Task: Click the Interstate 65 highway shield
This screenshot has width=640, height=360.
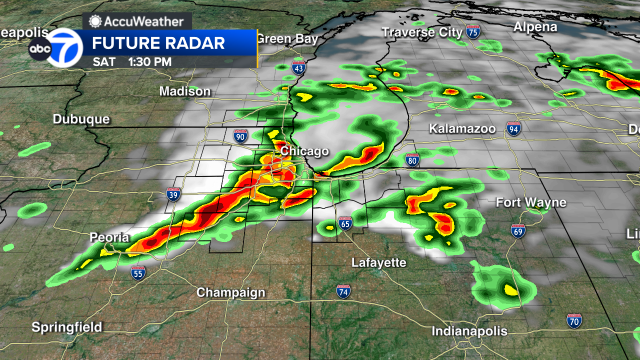Action: pyautogui.click(x=345, y=223)
